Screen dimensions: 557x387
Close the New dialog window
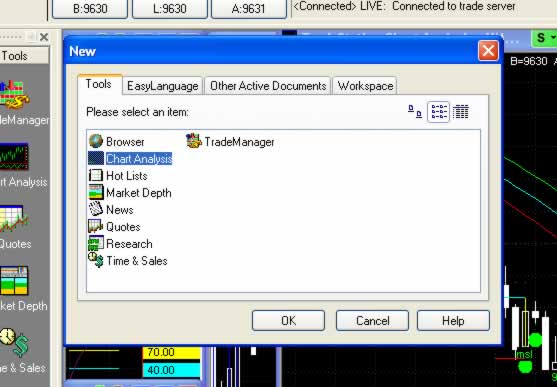point(488,51)
